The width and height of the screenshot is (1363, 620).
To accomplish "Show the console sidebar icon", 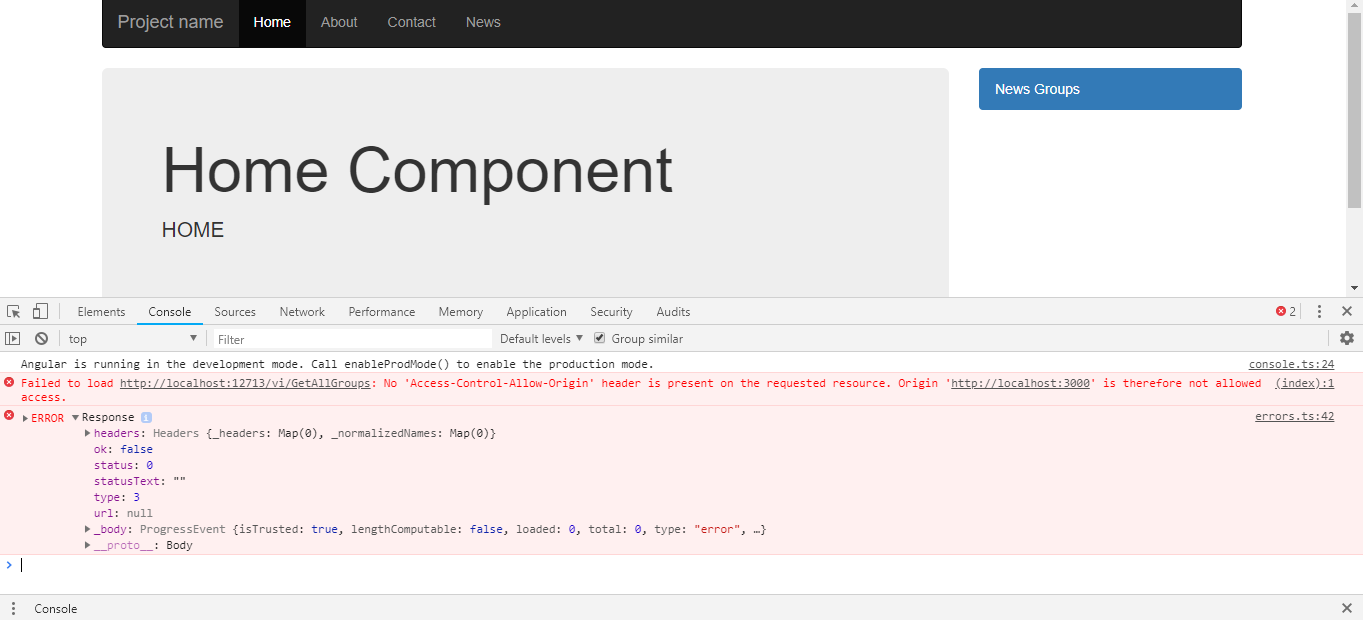I will click(13, 339).
